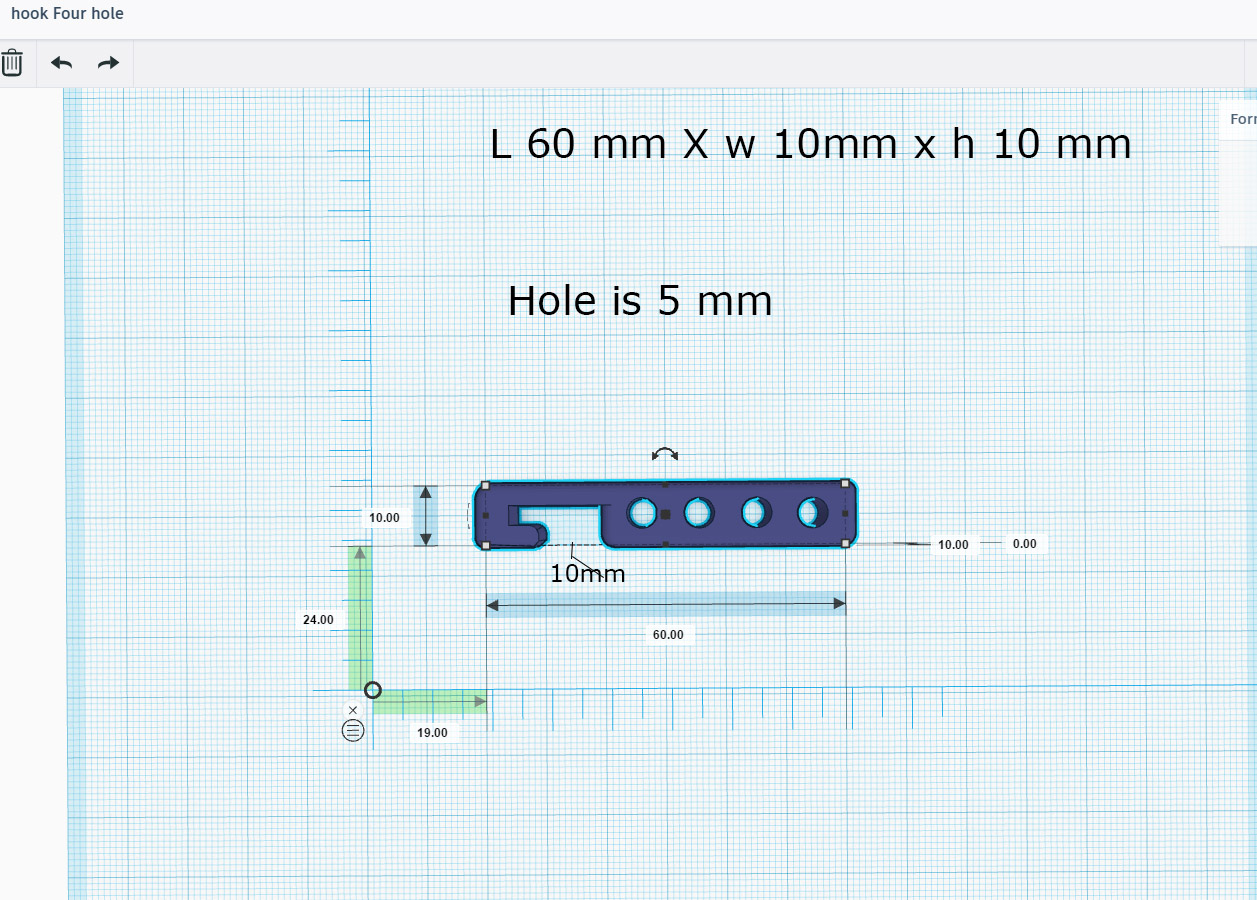Screen dimensions: 1257x900
Task: Click the ruler origin circle
Action: point(372,690)
